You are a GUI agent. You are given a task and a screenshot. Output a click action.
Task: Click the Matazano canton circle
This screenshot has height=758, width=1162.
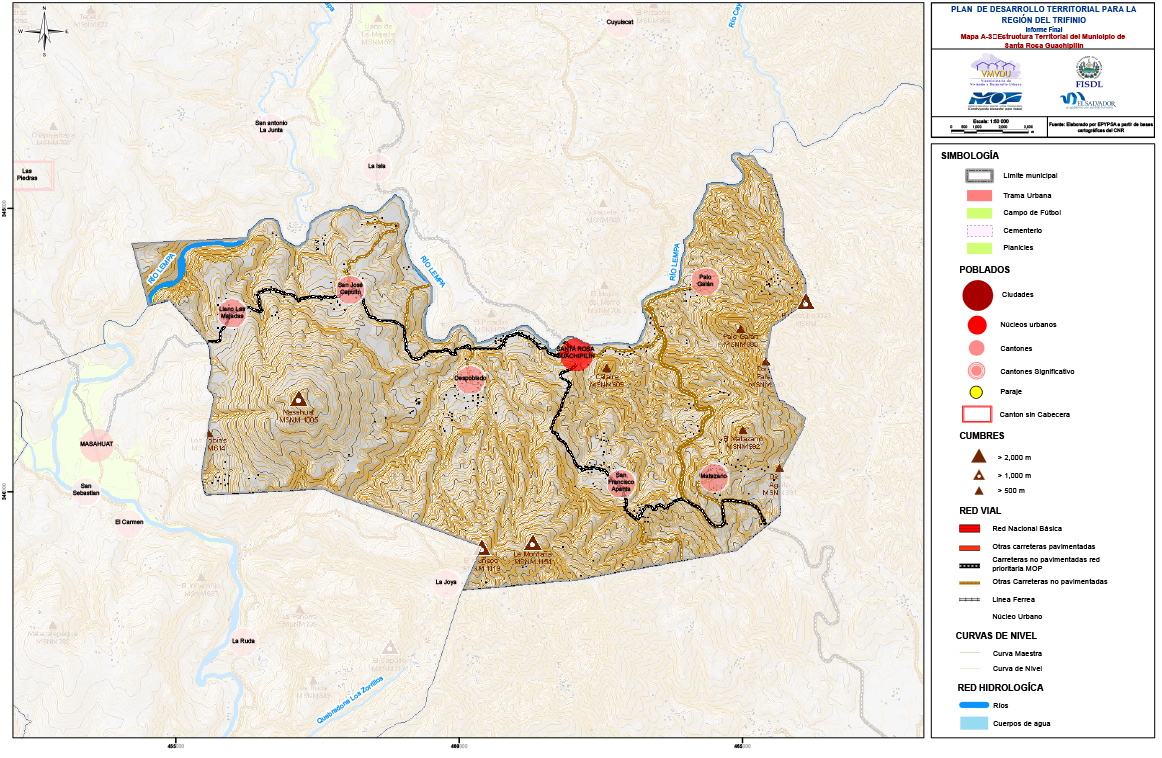point(713,478)
